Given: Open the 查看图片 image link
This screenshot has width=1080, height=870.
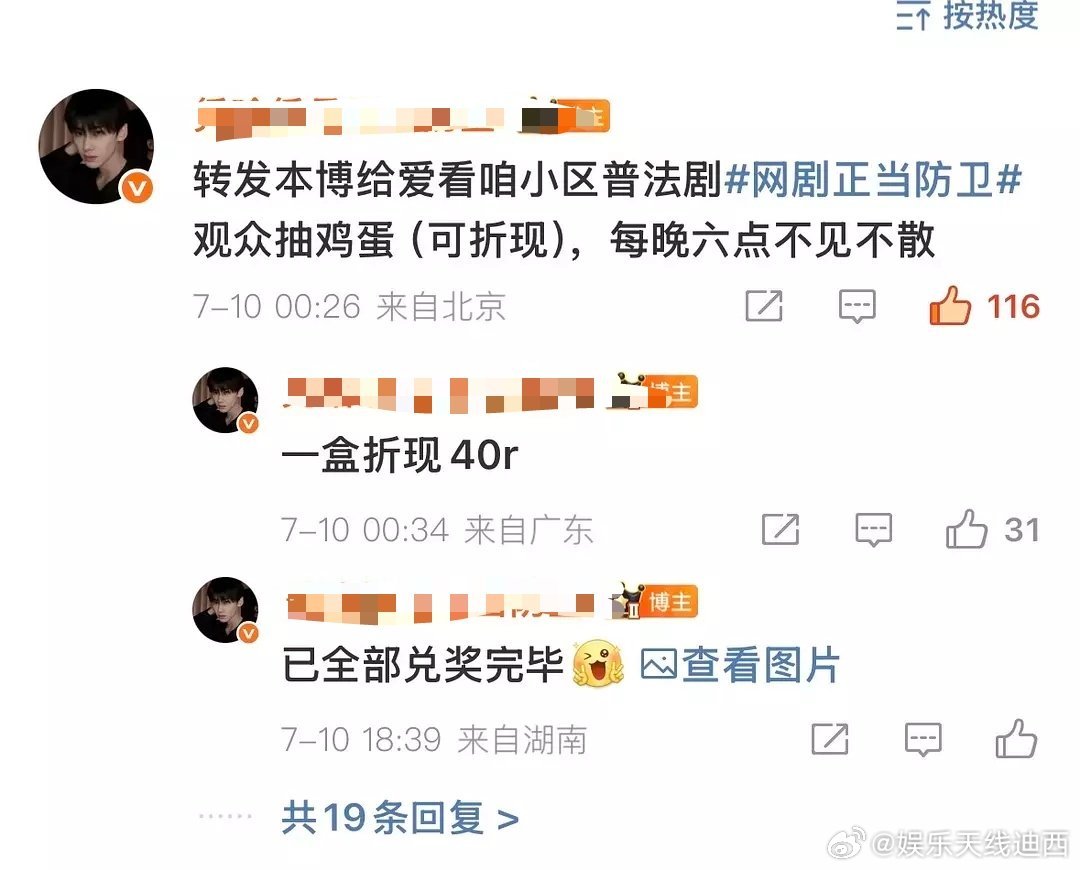Looking at the screenshot, I should [740, 665].
